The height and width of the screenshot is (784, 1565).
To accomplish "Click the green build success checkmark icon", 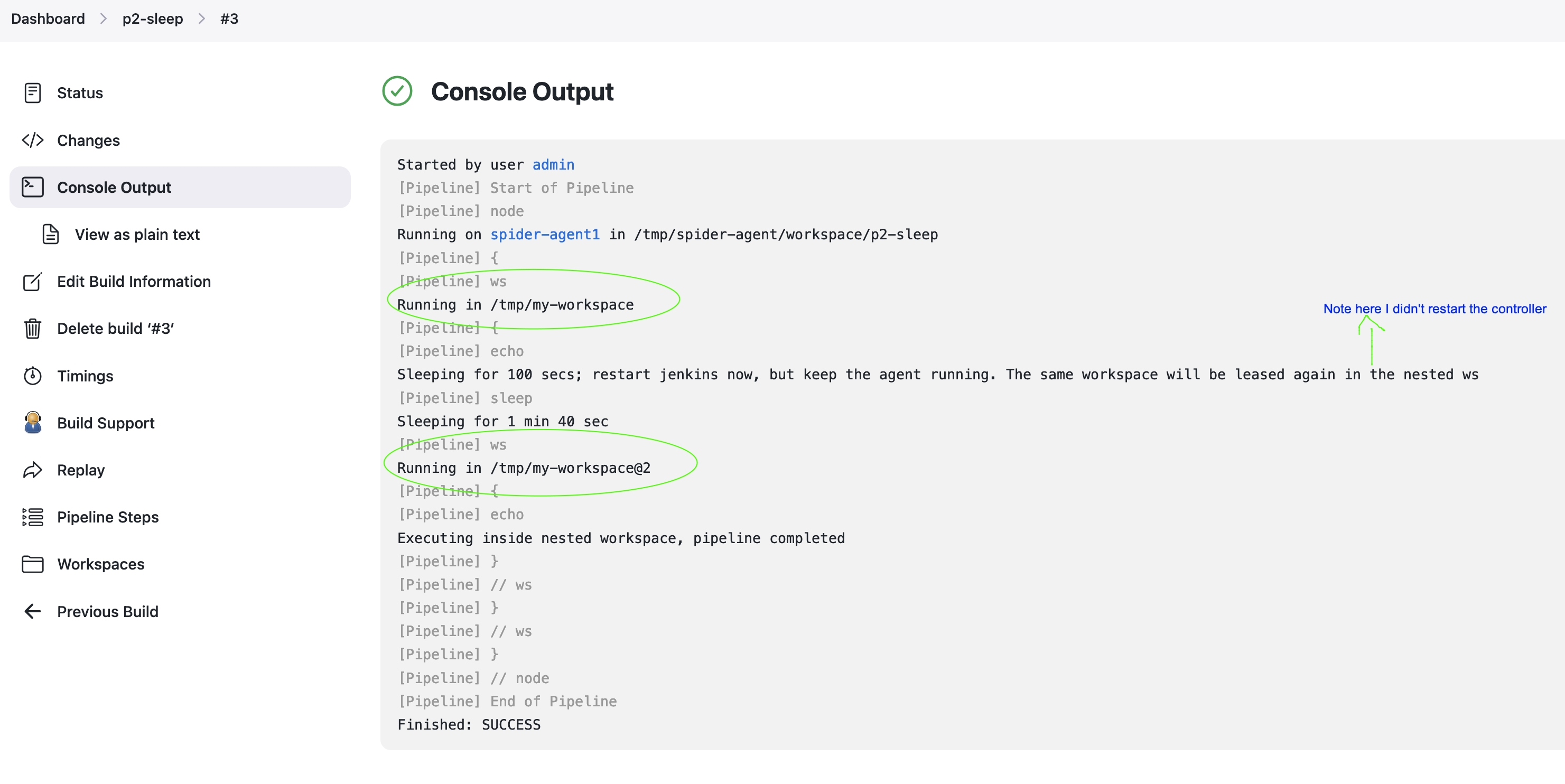I will coord(397,91).
